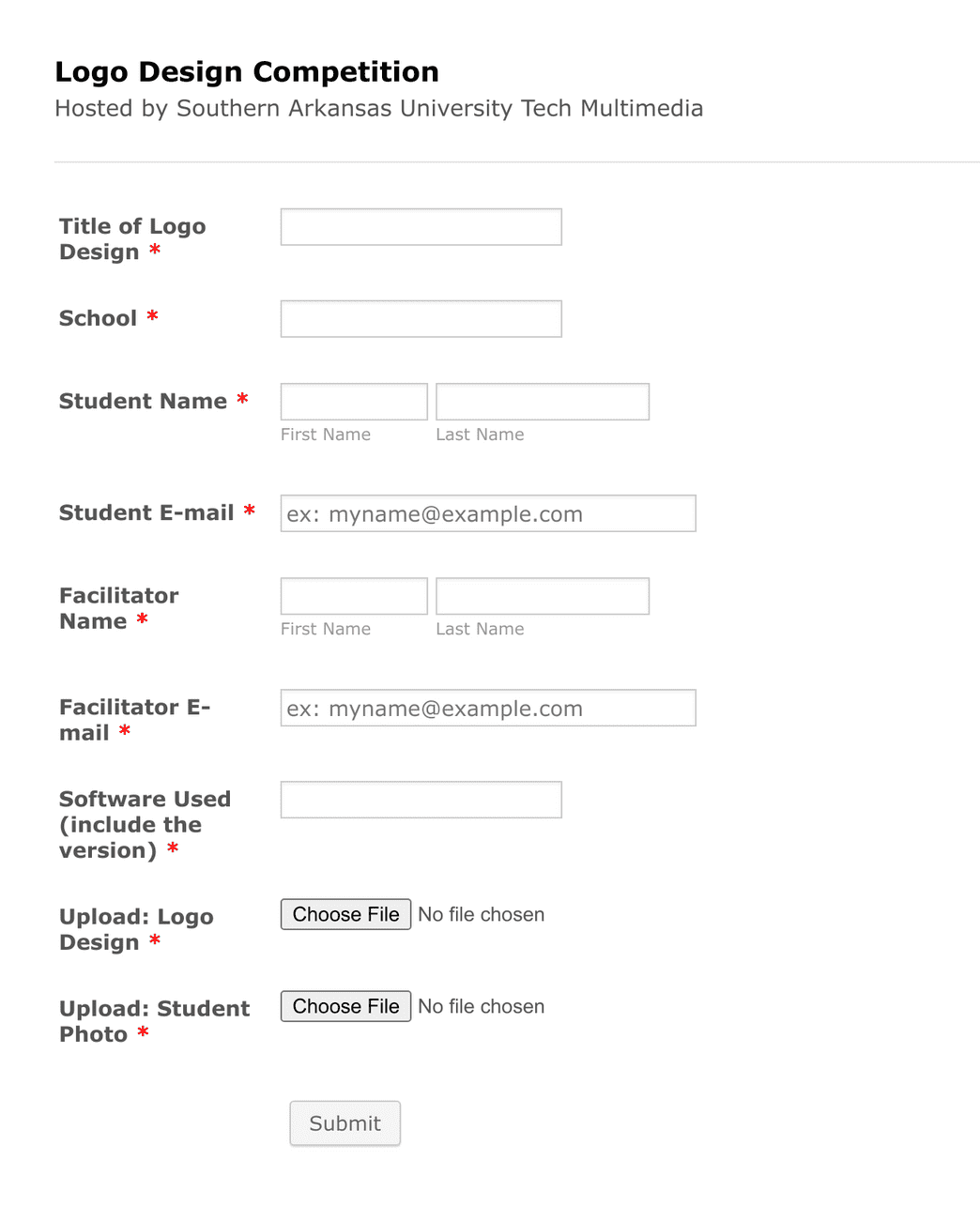
Task: Click the Title of Logo Design input field
Action: pos(420,226)
